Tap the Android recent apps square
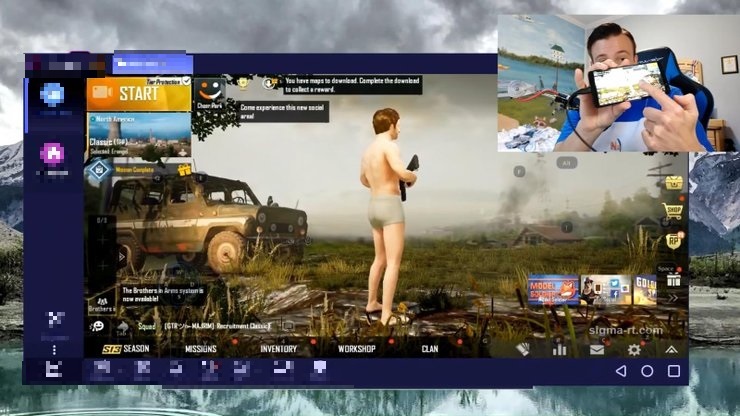 pyautogui.click(x=674, y=371)
